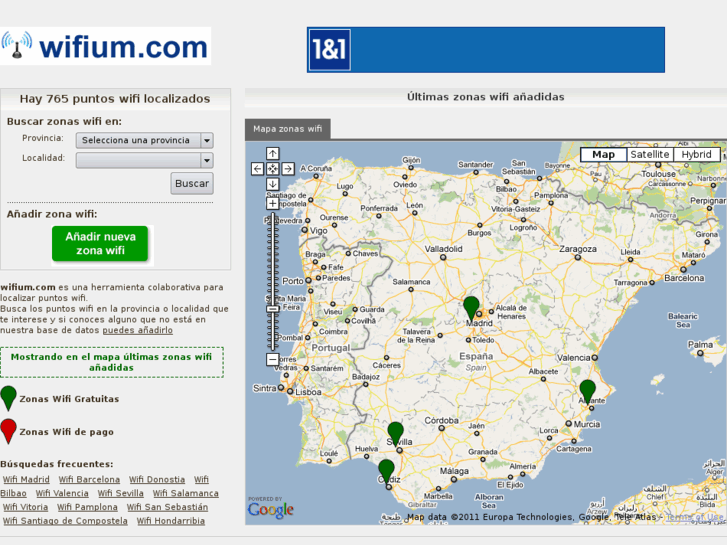The image size is (727, 545).
Task: Open the Wifi Vitoria link
Action: (26, 507)
